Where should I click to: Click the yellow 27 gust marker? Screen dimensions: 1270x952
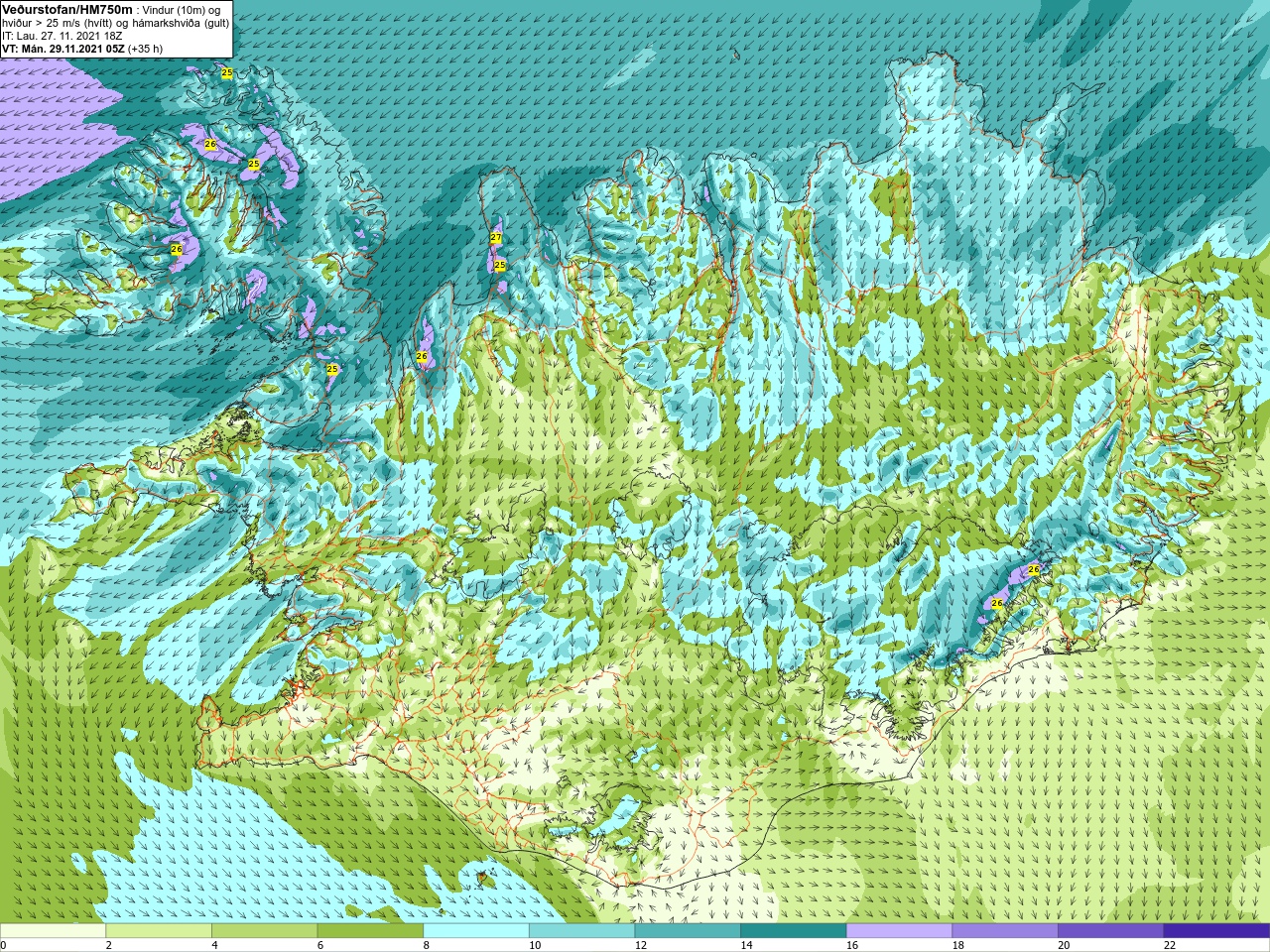[496, 238]
